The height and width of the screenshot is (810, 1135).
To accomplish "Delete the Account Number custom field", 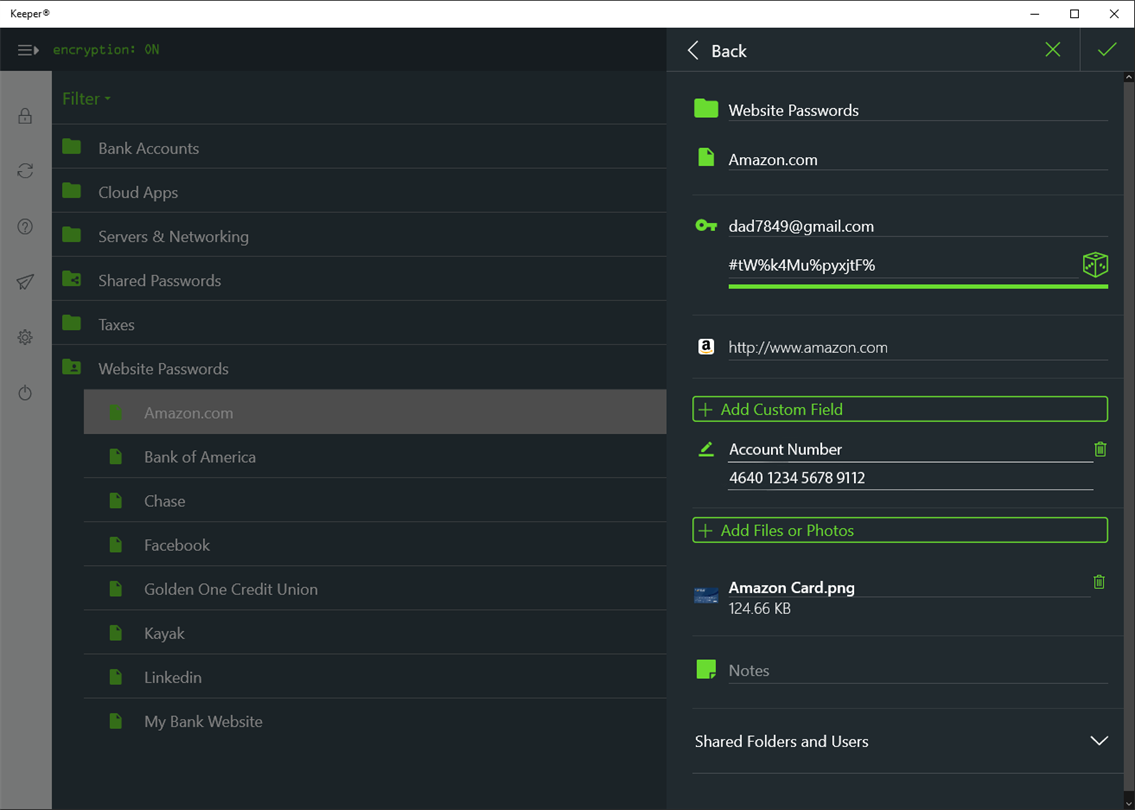I will (1100, 450).
